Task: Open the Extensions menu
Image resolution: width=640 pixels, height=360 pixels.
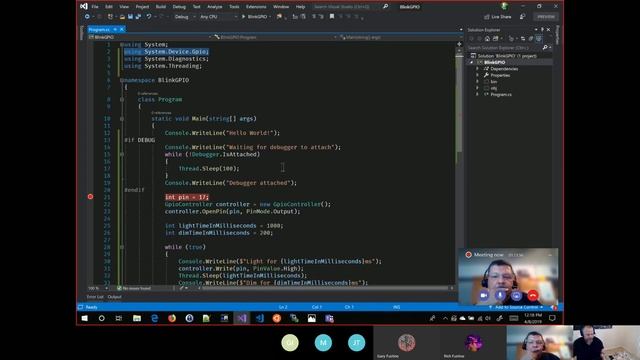Action: tap(256, 7)
